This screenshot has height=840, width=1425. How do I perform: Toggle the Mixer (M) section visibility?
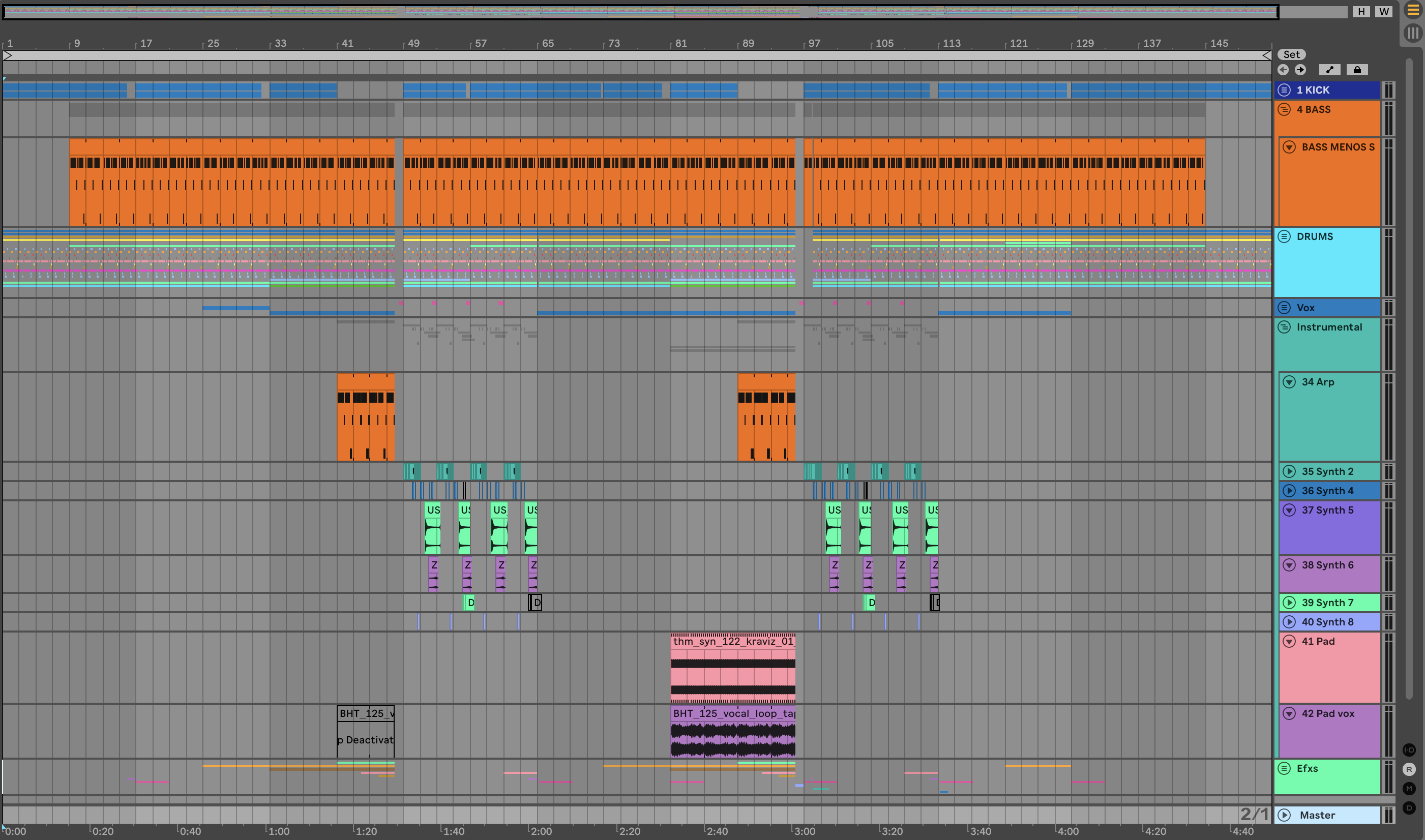tap(1409, 789)
